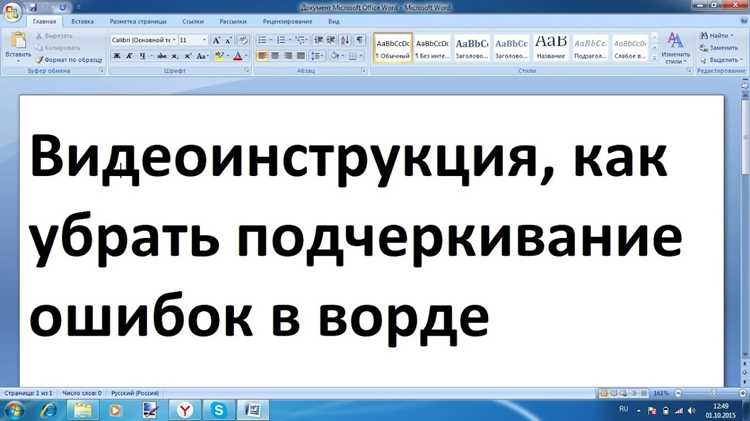Open Yandex browser from the taskbar

(185, 410)
